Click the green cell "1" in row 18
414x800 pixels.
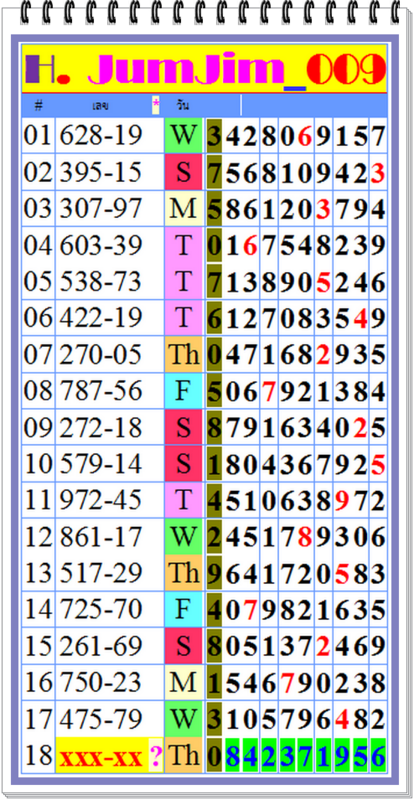point(323,755)
